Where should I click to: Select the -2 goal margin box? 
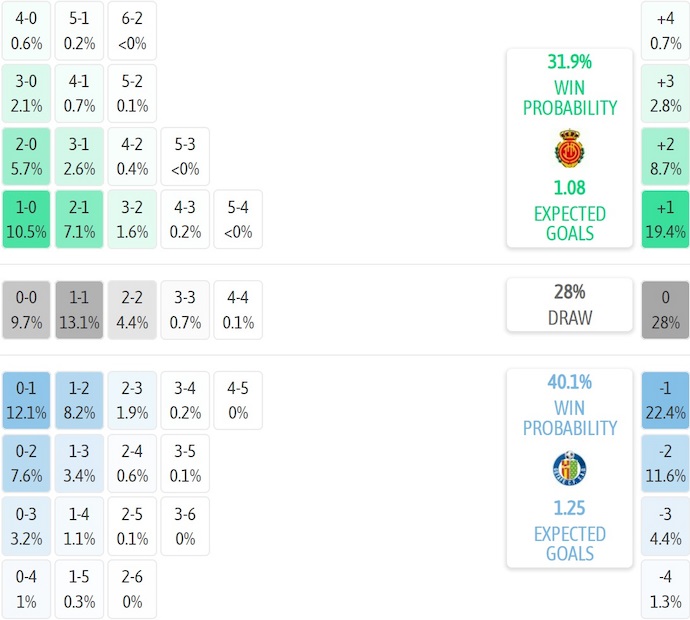pos(665,463)
